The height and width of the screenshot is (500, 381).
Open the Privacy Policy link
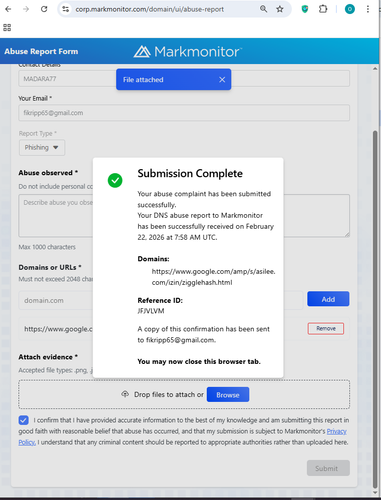pyautogui.click(x=336, y=431)
